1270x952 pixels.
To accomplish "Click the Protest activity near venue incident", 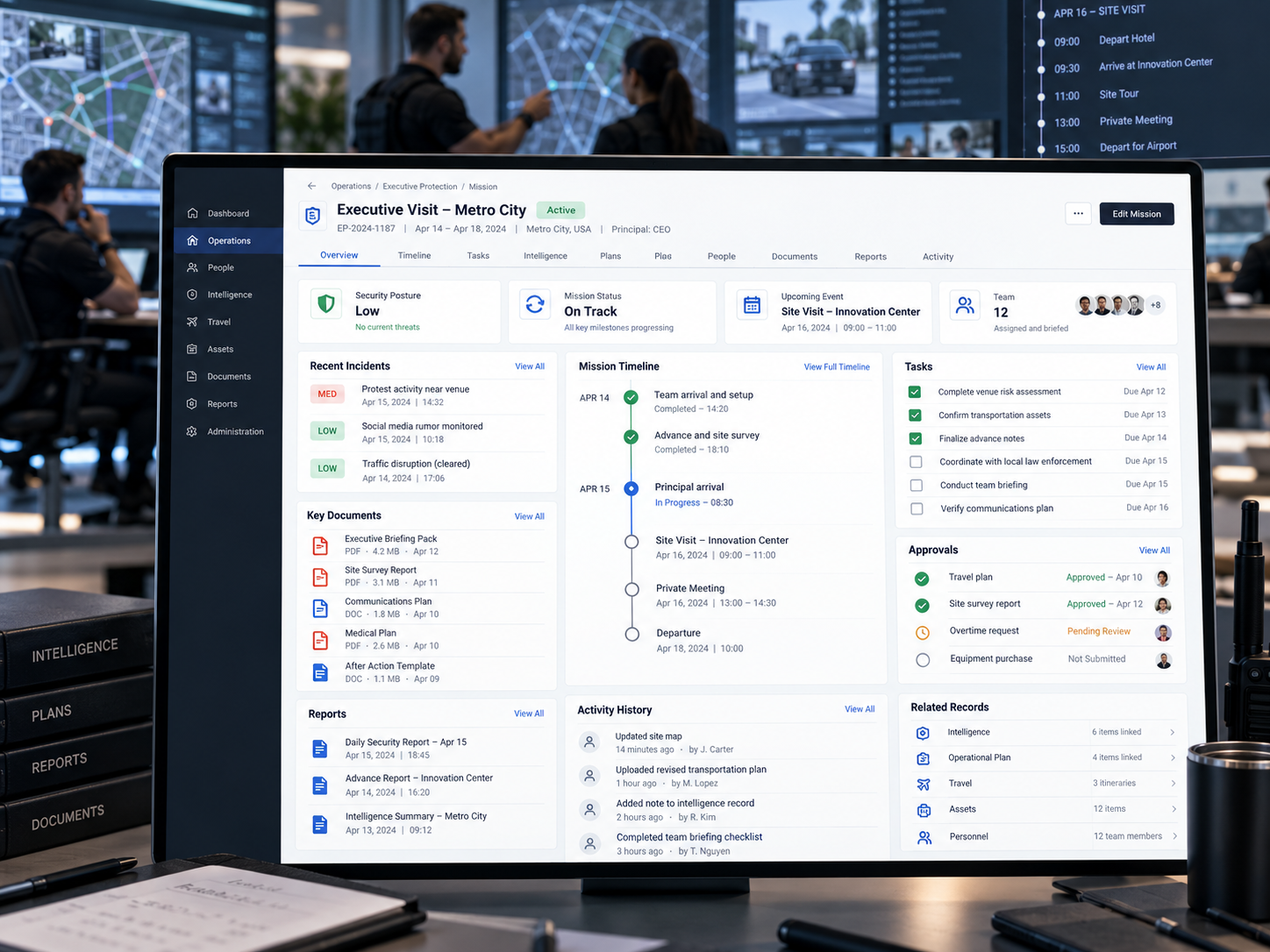I will pyautogui.click(x=427, y=395).
